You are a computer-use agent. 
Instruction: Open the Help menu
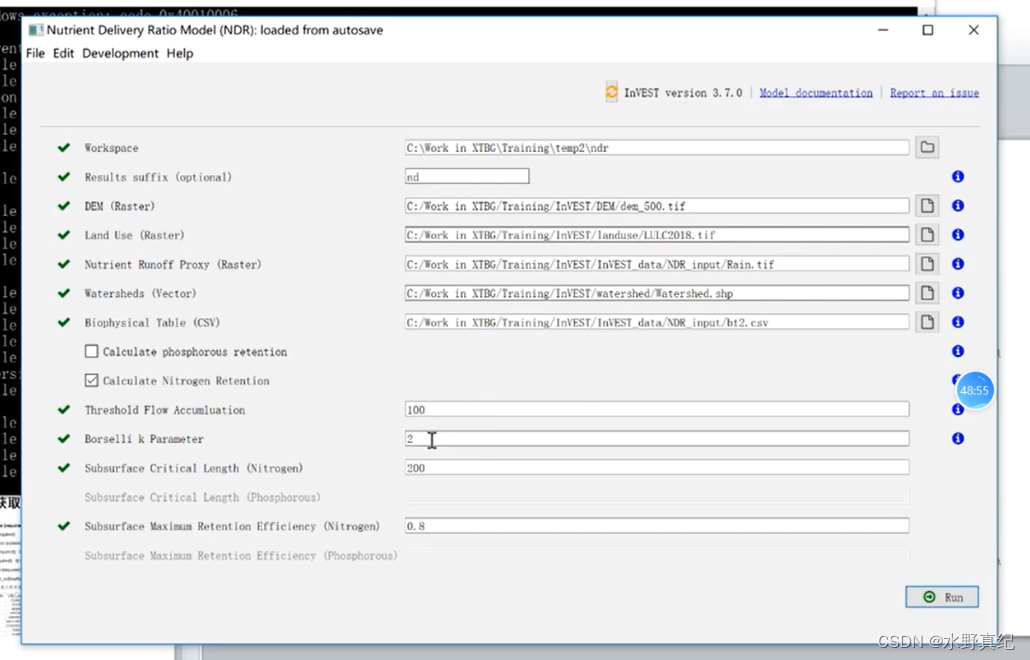[179, 53]
